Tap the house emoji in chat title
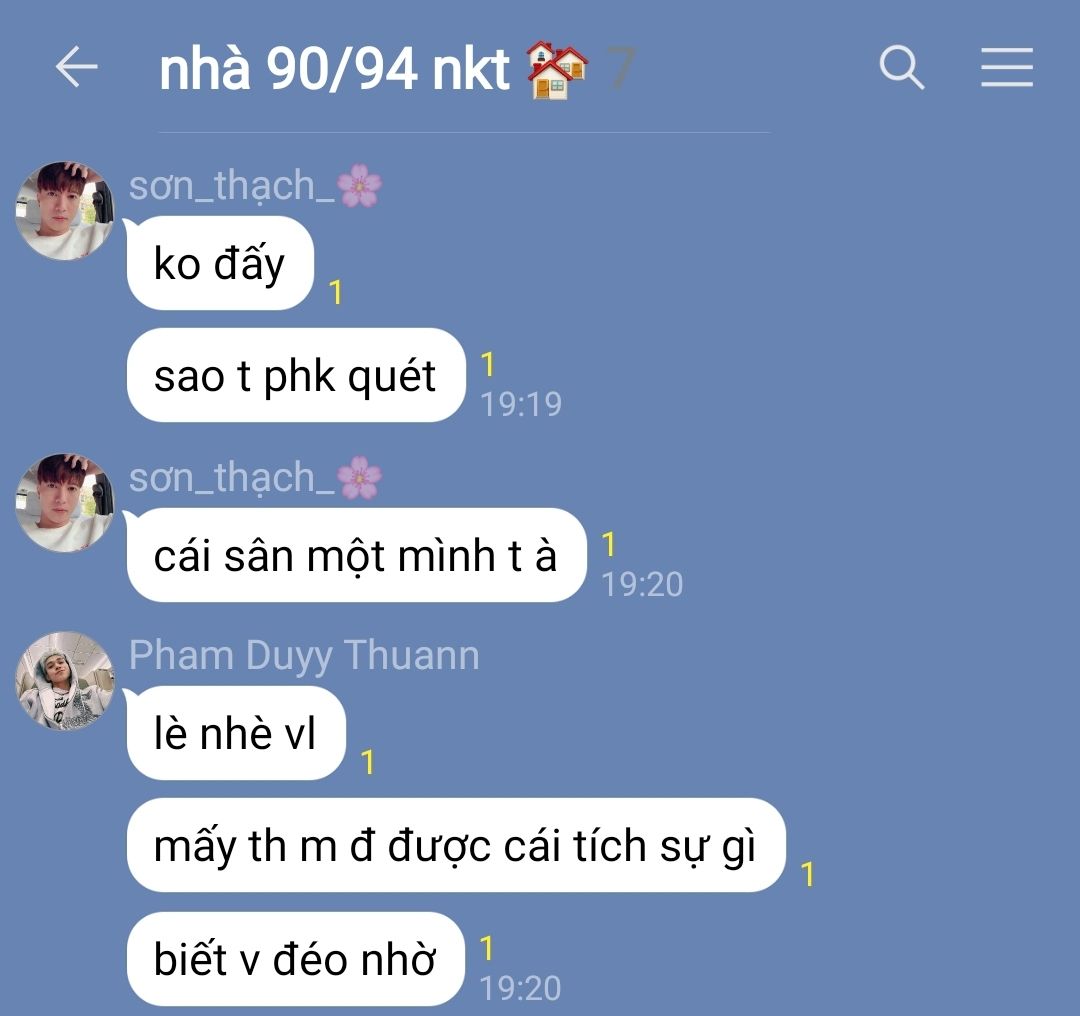This screenshot has height=1016, width=1080. 557,70
